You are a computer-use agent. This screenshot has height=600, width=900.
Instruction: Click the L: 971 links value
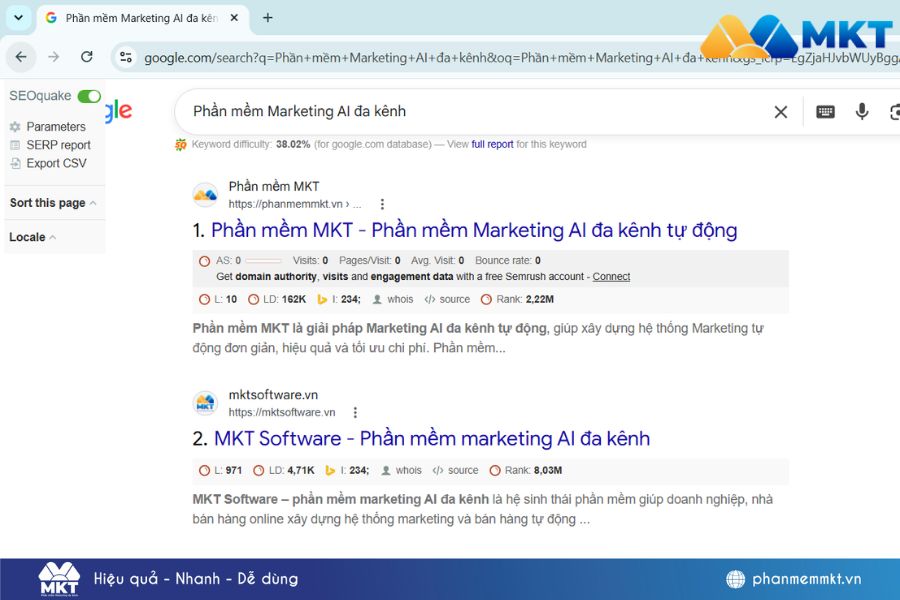234,470
